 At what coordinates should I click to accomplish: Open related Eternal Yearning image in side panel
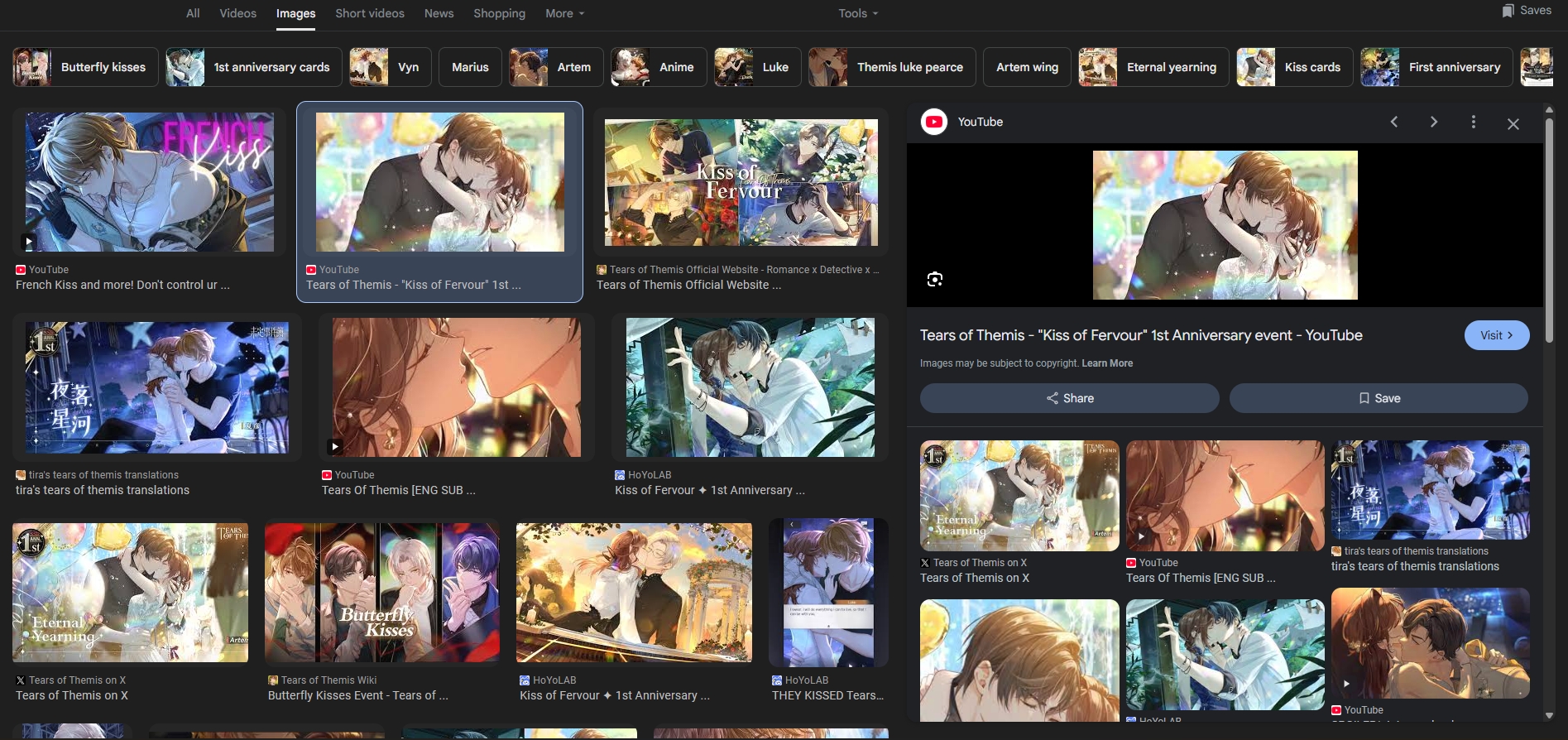(x=1019, y=496)
